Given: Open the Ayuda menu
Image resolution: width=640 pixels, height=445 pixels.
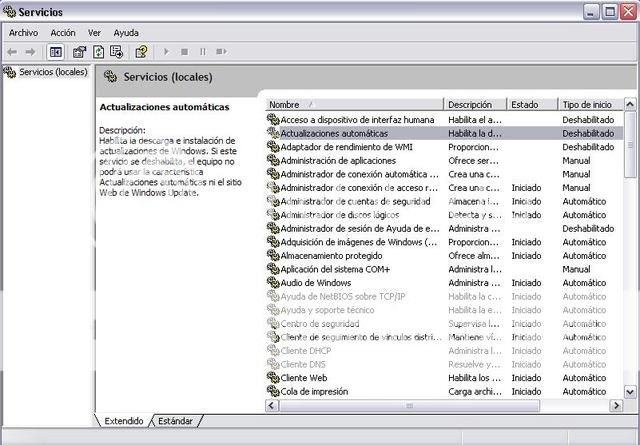Looking at the screenshot, I should 126,33.
